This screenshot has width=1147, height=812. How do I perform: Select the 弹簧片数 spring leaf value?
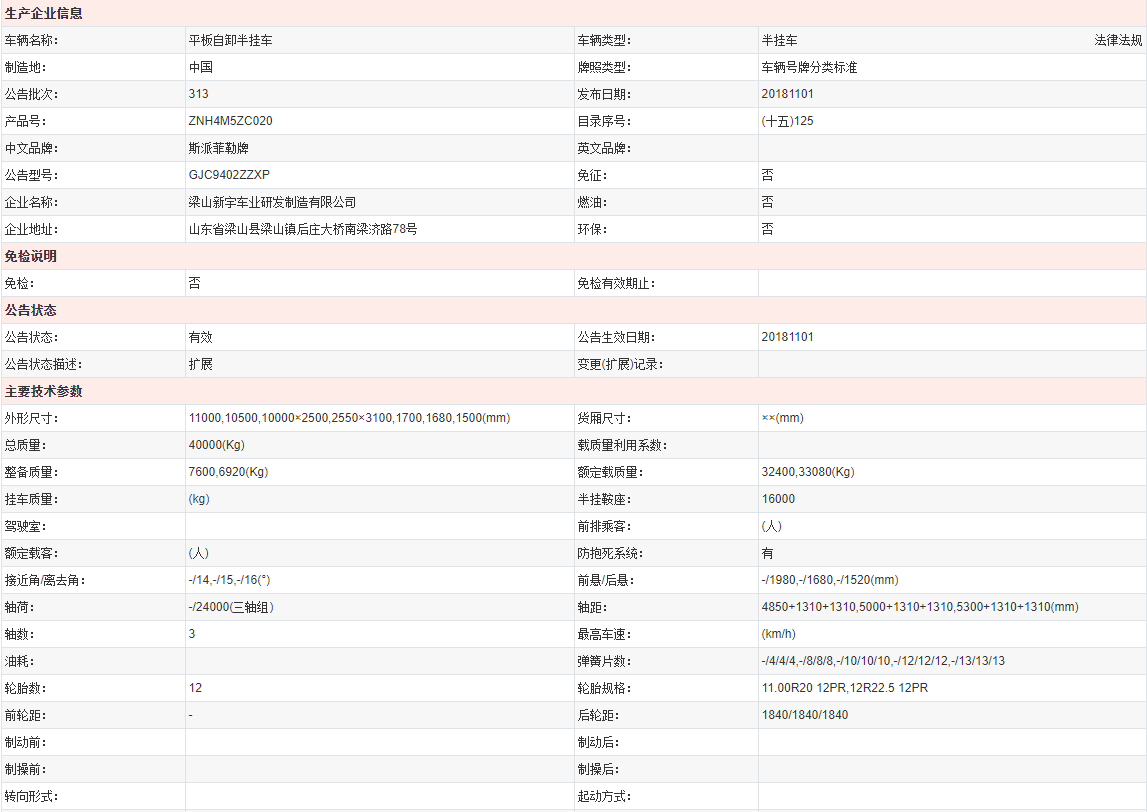point(882,661)
